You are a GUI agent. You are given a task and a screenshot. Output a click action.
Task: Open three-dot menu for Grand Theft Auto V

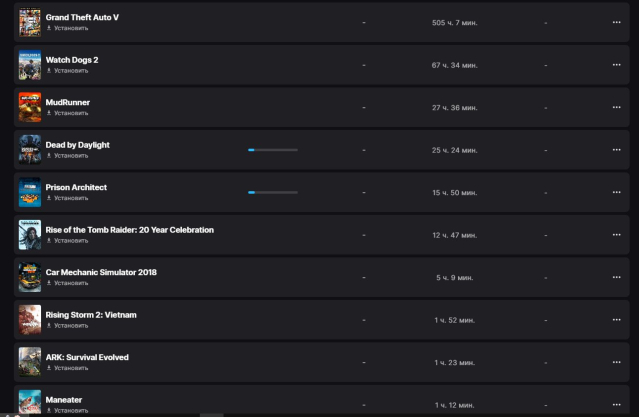[616, 22]
